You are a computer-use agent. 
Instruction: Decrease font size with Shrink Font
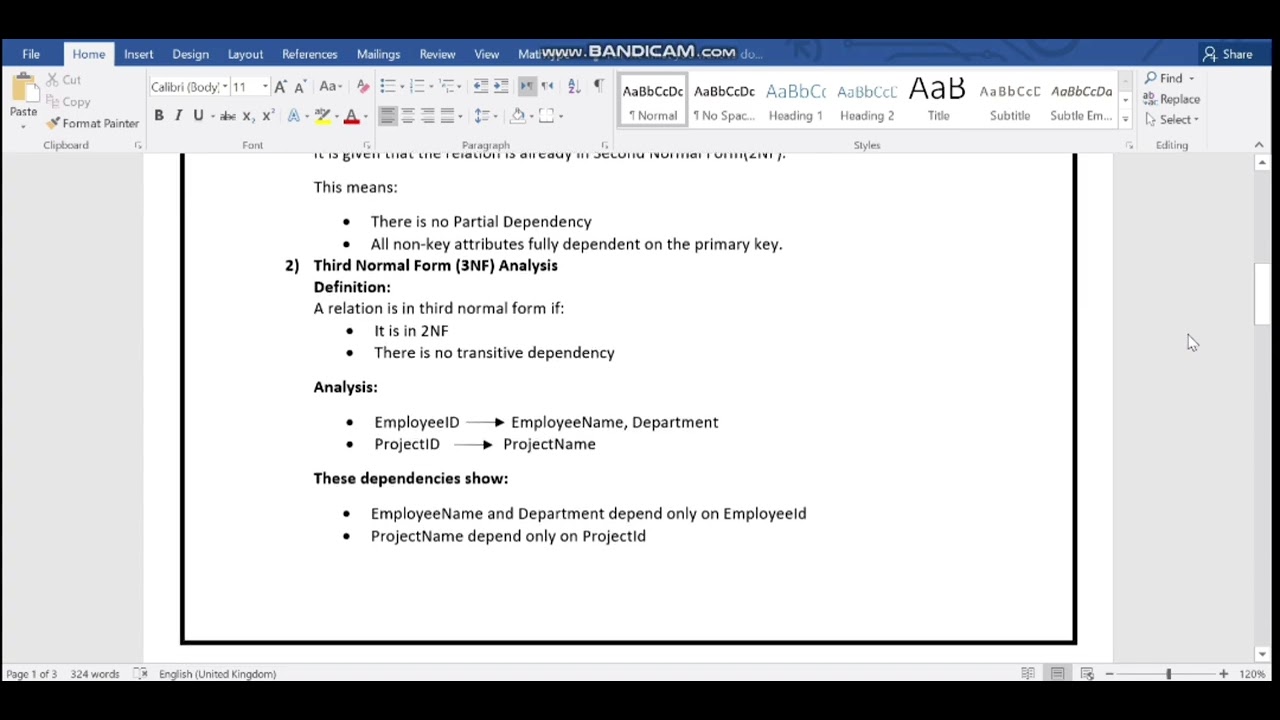(x=299, y=87)
